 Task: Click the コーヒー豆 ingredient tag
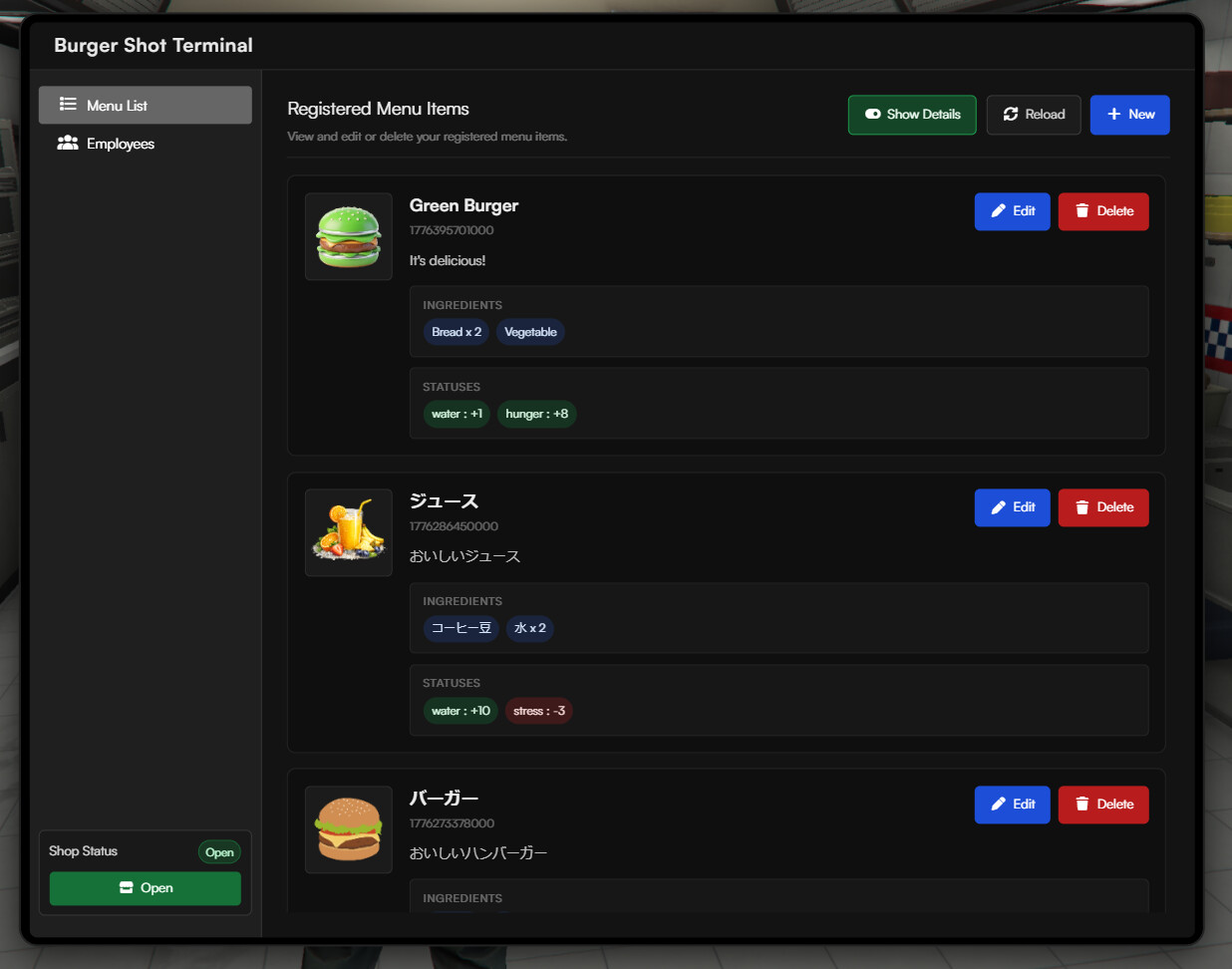462,628
